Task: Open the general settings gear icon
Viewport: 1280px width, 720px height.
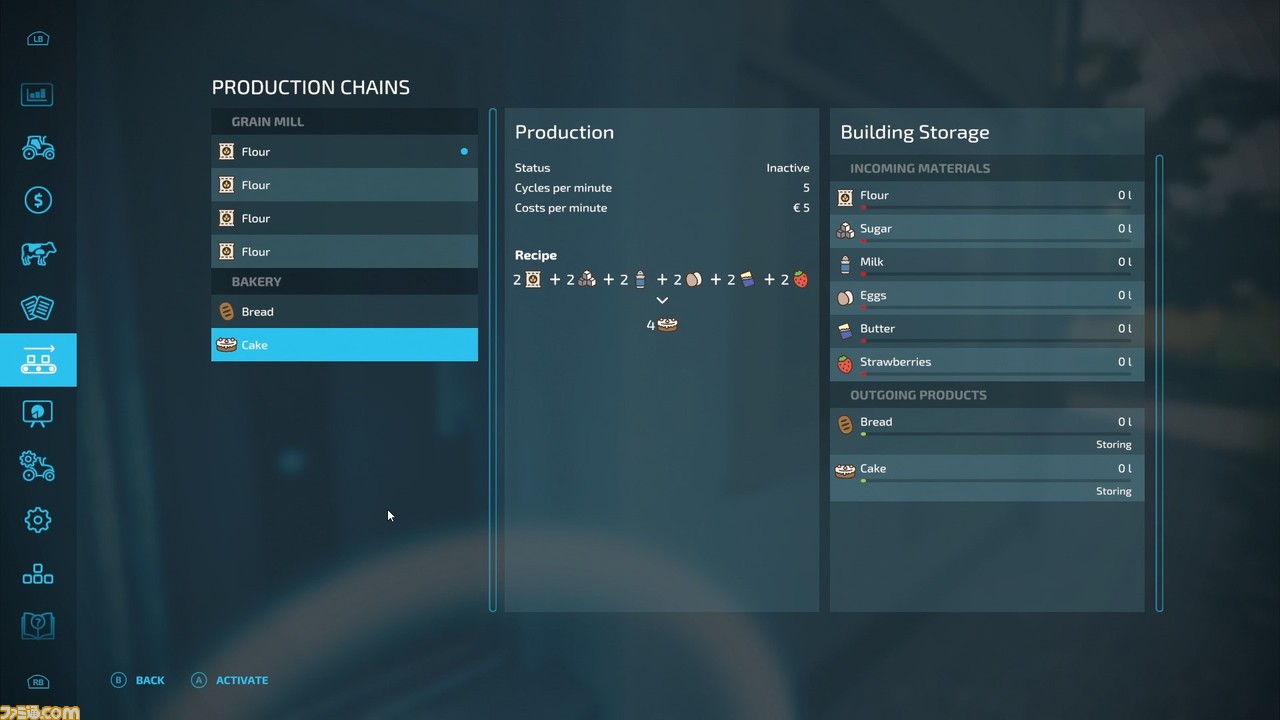Action: click(38, 520)
